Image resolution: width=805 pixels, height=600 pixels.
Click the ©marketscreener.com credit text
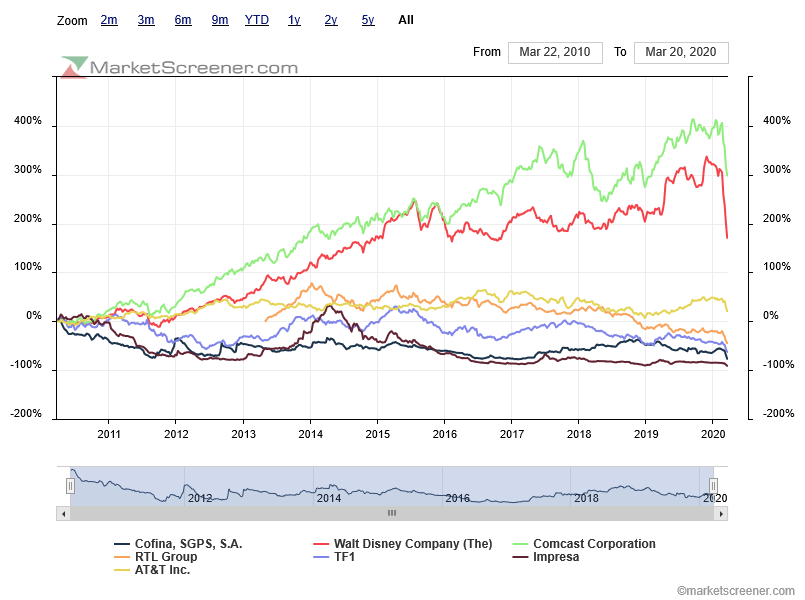[736, 591]
